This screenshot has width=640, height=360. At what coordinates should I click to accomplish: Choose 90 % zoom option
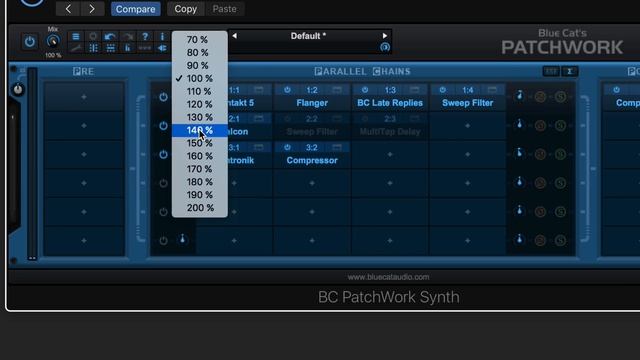coord(200,65)
